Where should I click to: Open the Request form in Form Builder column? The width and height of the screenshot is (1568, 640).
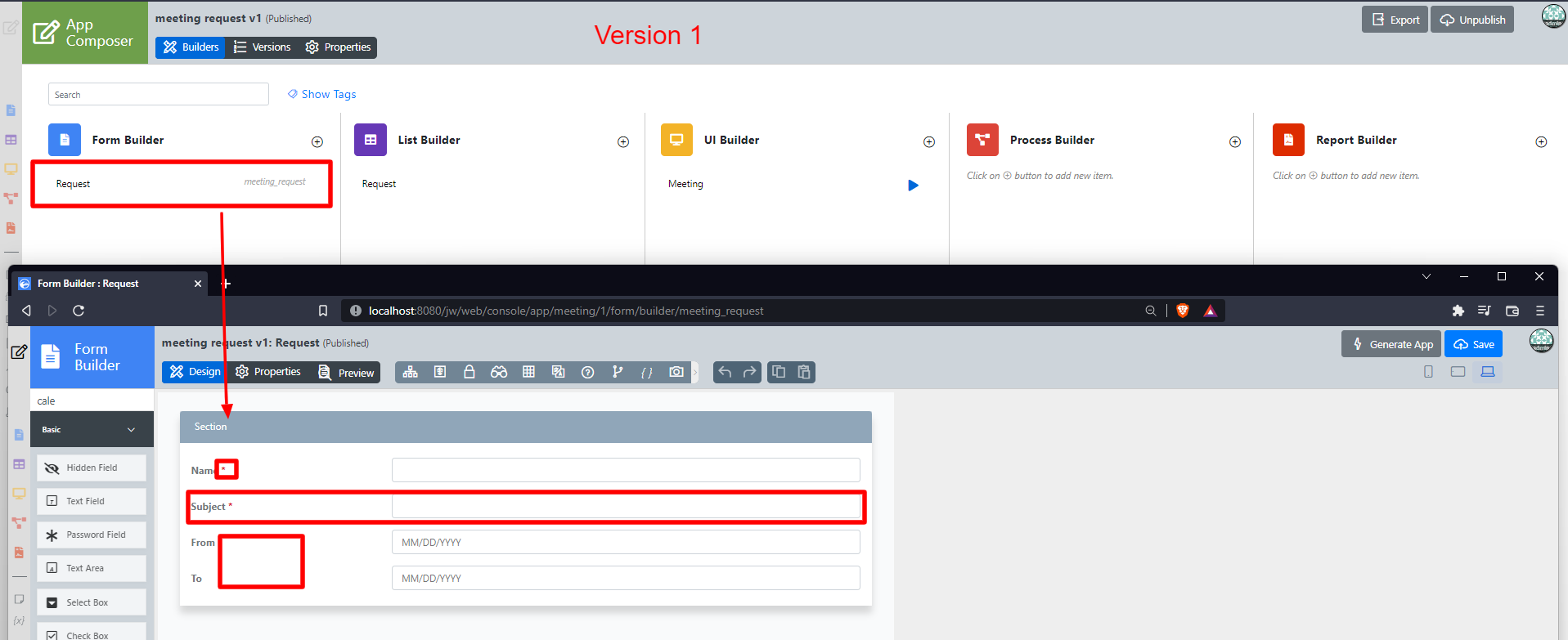click(x=182, y=184)
